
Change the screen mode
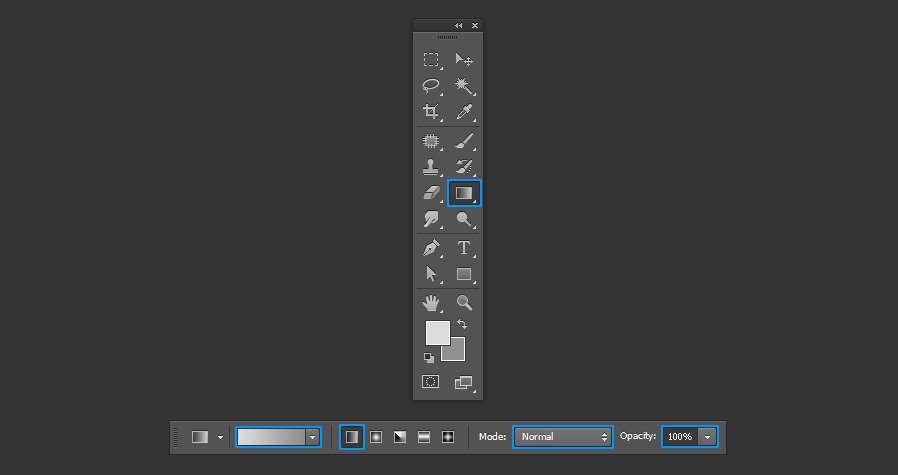coord(464,382)
